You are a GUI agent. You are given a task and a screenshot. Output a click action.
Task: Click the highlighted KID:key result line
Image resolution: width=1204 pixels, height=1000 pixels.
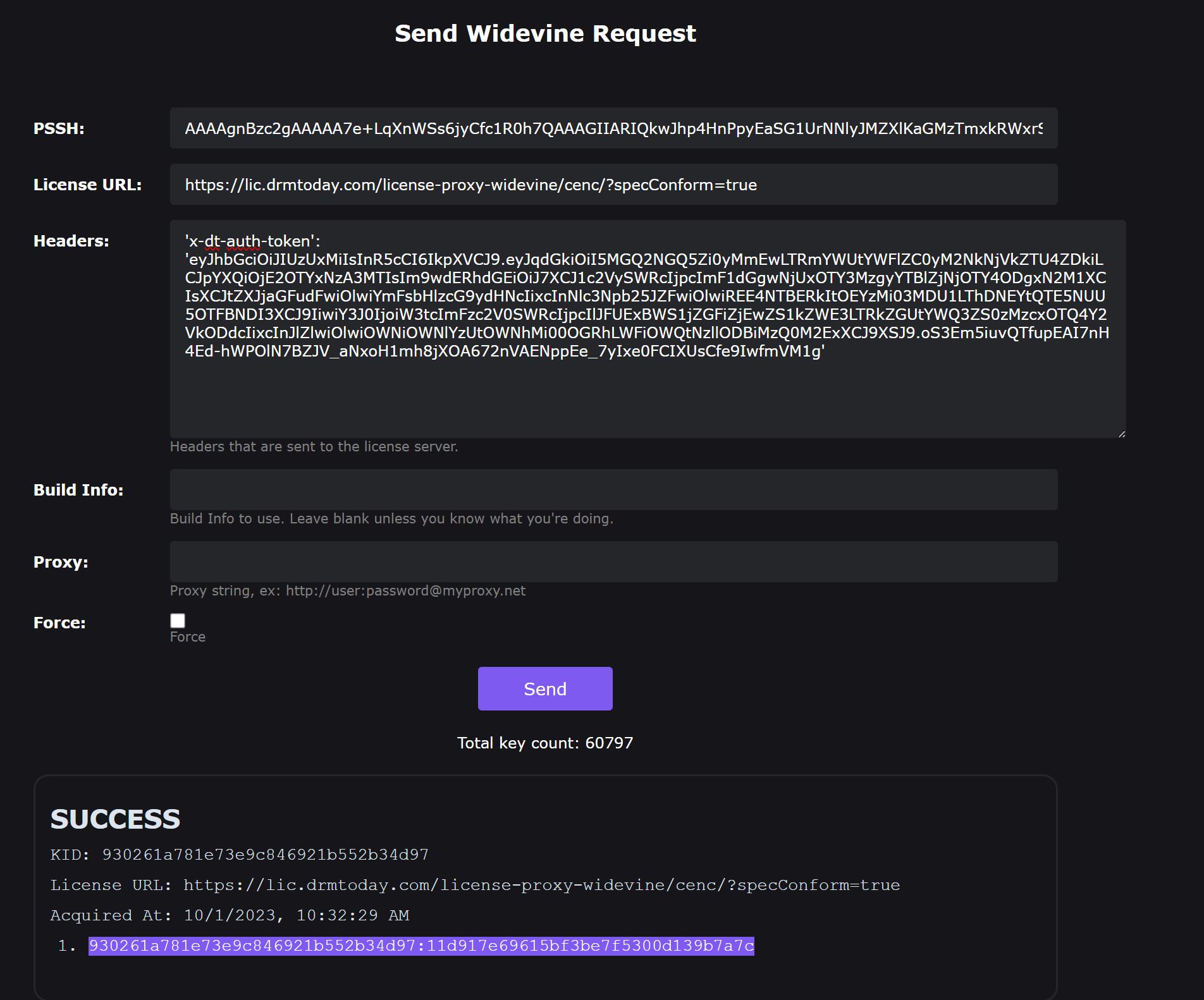click(x=421, y=946)
